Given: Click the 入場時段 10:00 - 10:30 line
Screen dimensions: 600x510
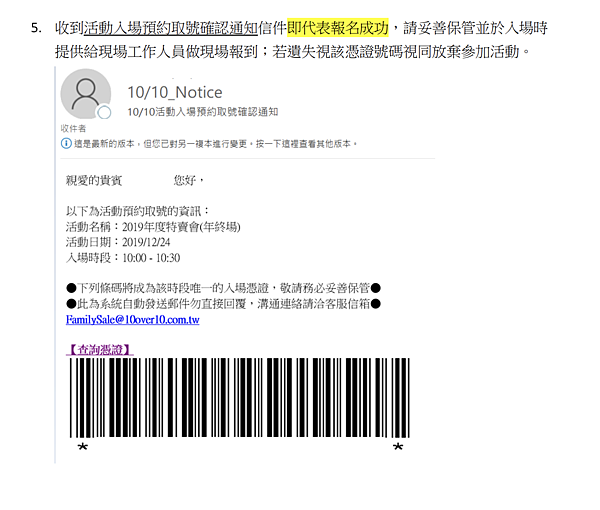Looking at the screenshot, I should [x=123, y=258].
